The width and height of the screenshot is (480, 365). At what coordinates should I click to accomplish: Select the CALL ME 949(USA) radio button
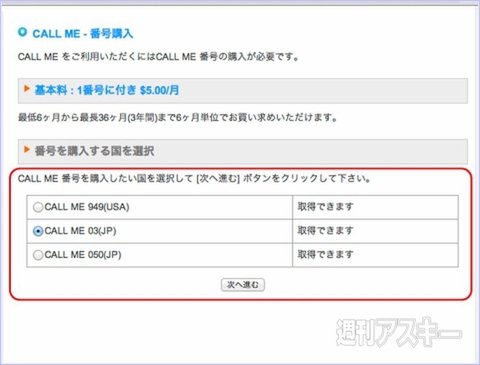(38, 207)
